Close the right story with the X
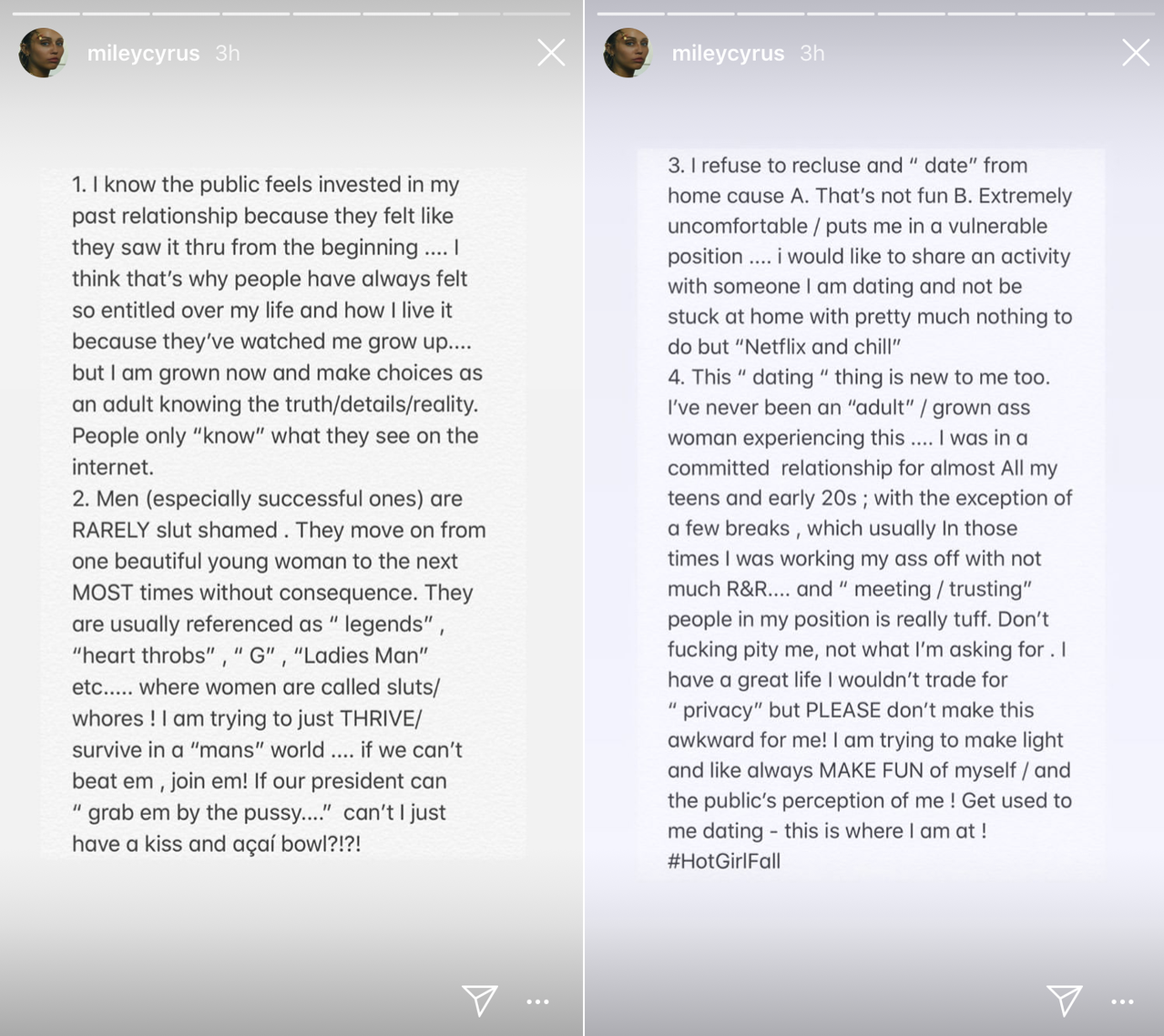 pos(1136,53)
